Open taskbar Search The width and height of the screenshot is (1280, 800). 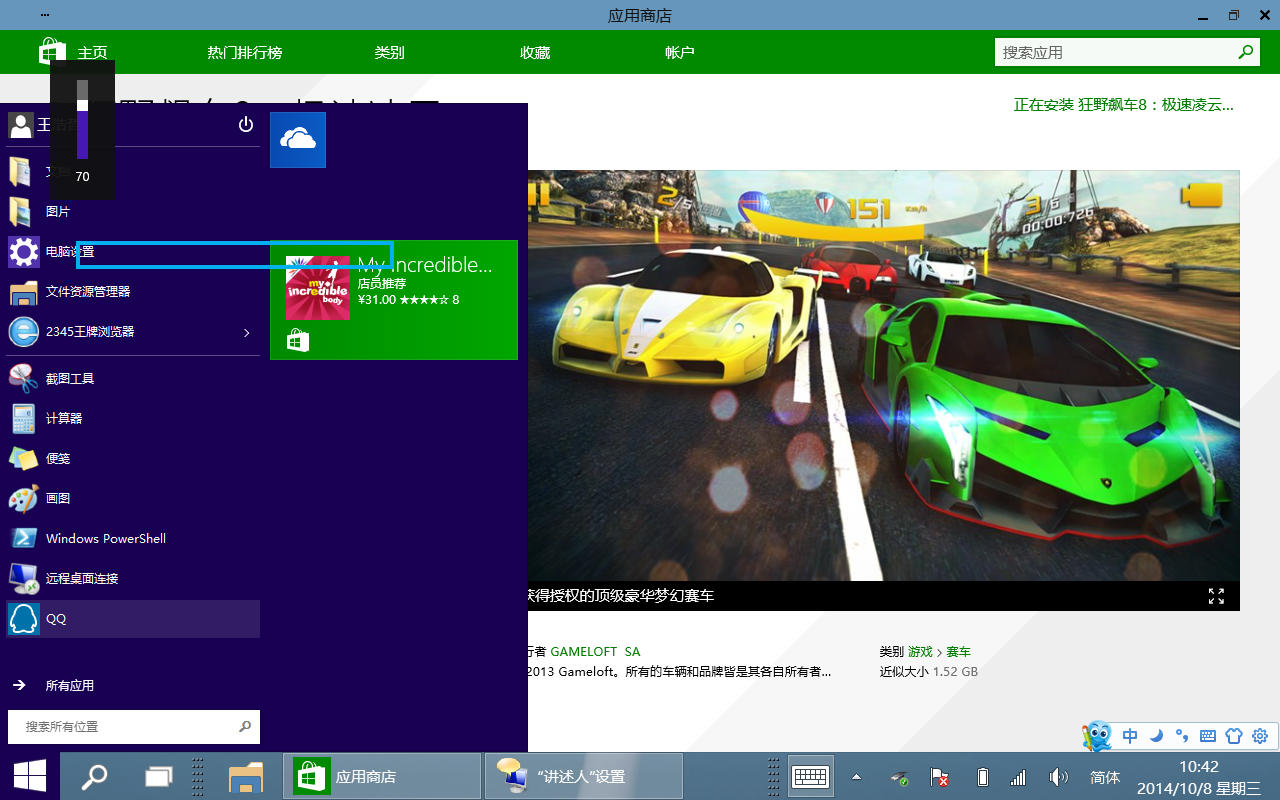(94, 776)
